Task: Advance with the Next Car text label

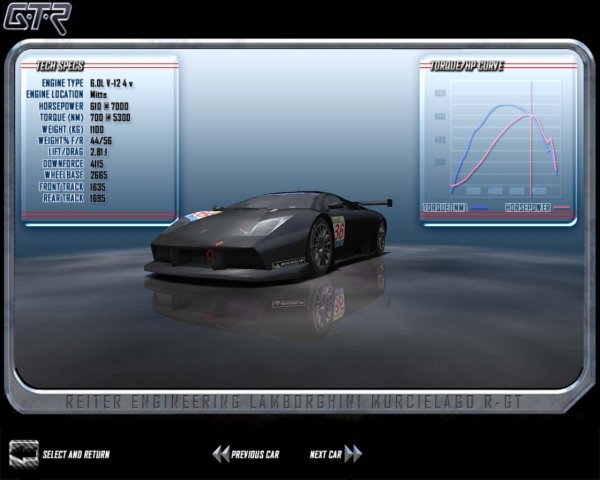Action: (x=325, y=455)
